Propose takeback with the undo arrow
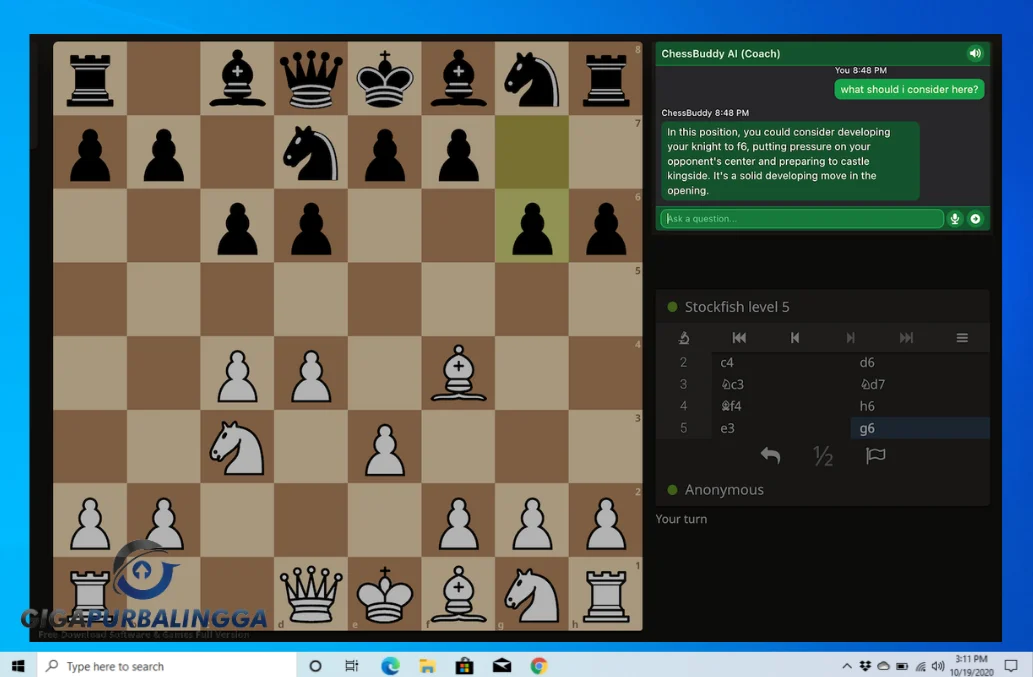The height and width of the screenshot is (677, 1033). [770, 455]
